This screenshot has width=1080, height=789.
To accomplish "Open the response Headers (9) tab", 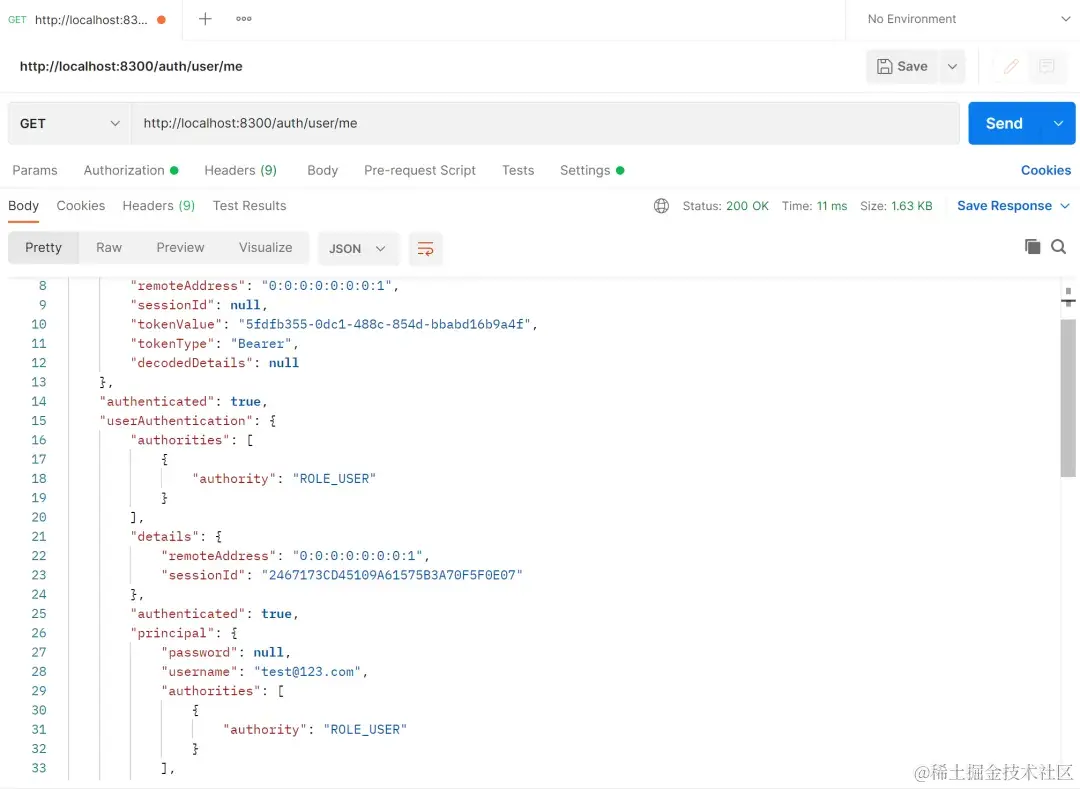I will pos(158,206).
